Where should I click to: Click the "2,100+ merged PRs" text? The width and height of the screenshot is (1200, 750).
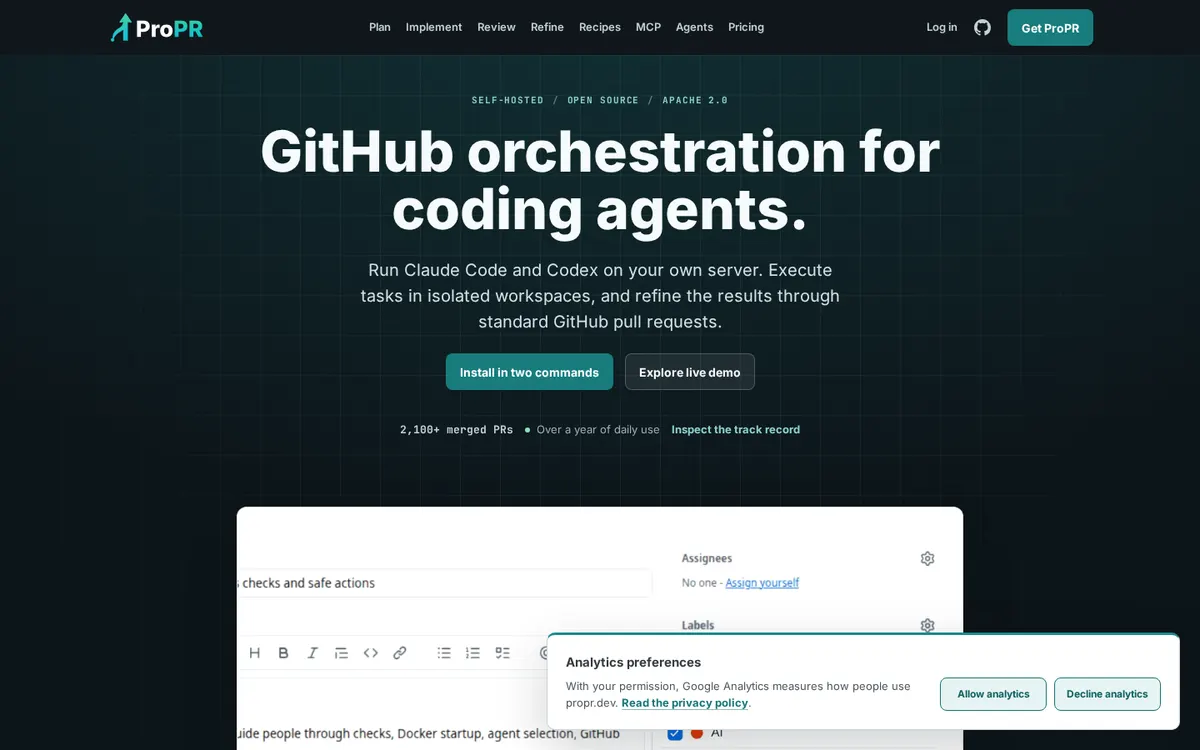[456, 430]
